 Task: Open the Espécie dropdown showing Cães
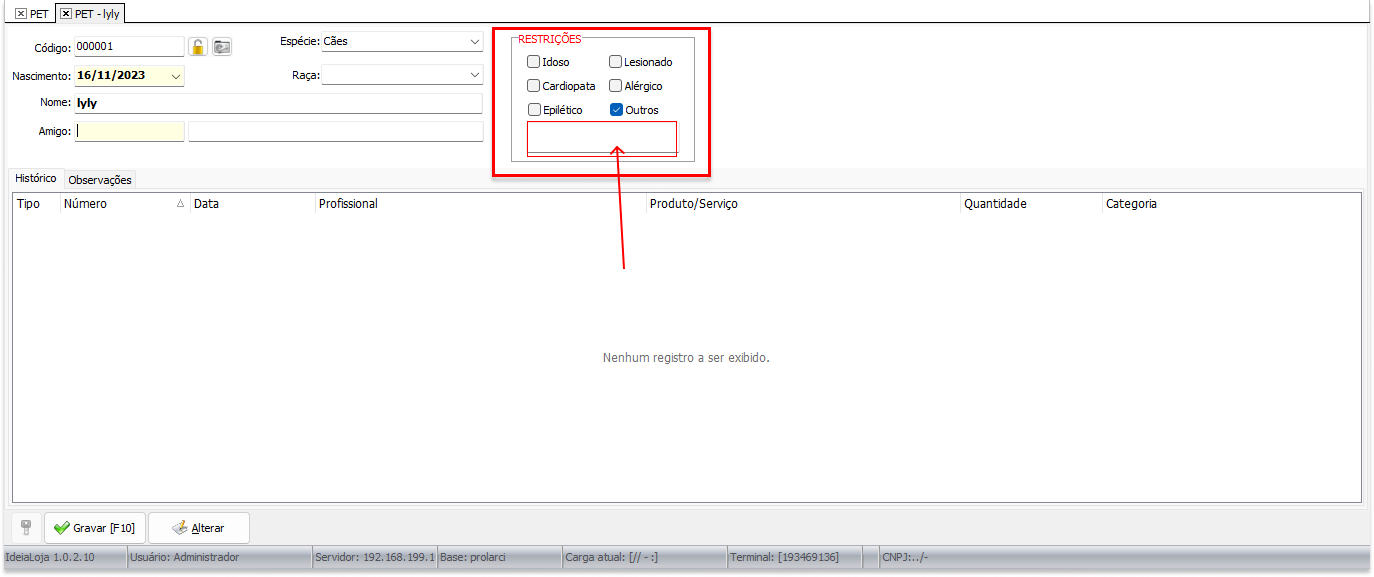pos(474,42)
